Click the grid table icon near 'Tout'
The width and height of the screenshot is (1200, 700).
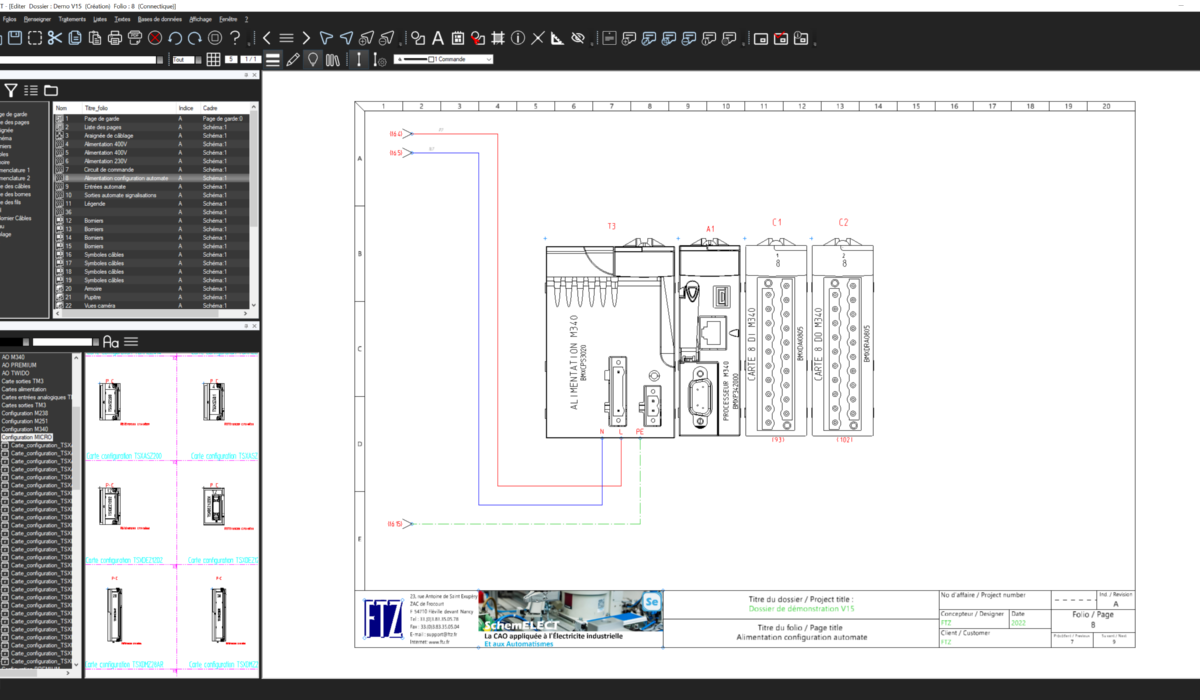pos(213,60)
